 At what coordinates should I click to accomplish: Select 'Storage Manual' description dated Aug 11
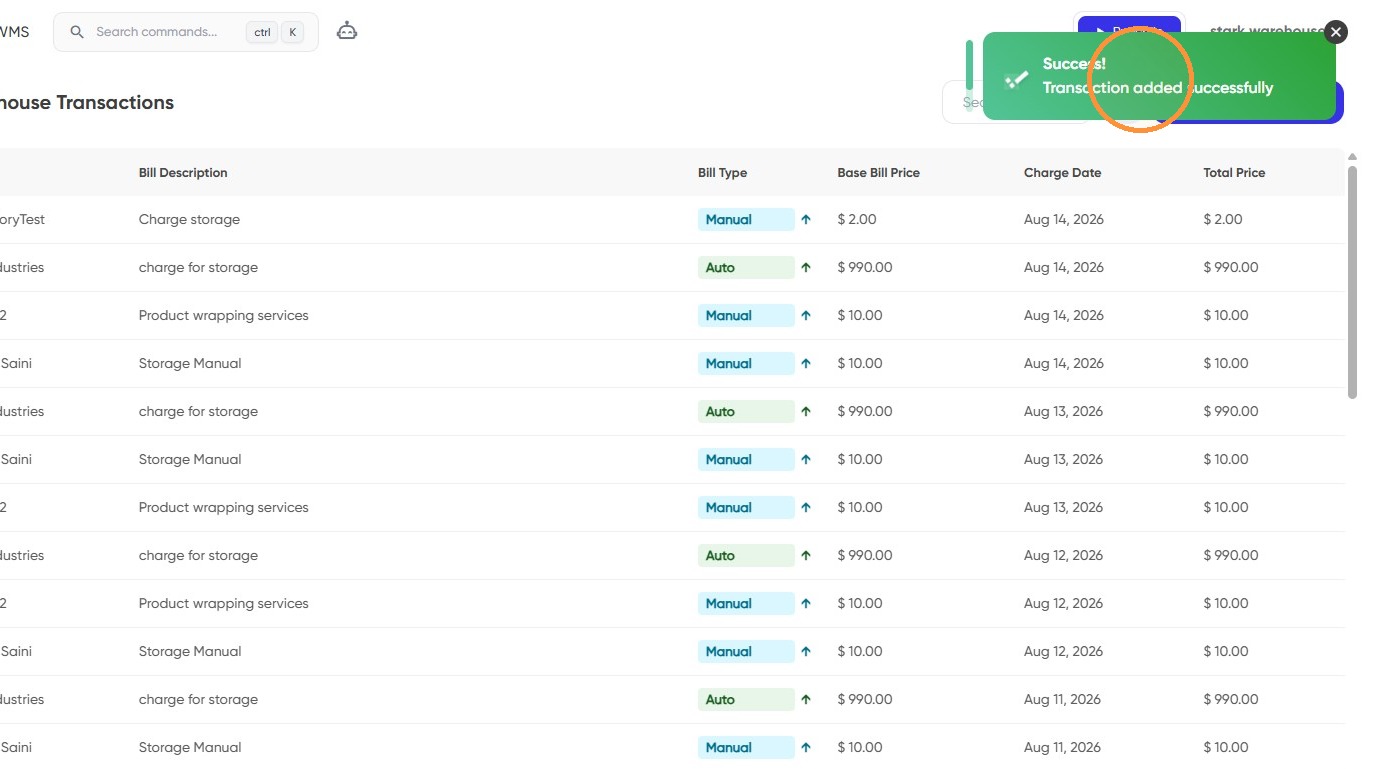pos(190,747)
